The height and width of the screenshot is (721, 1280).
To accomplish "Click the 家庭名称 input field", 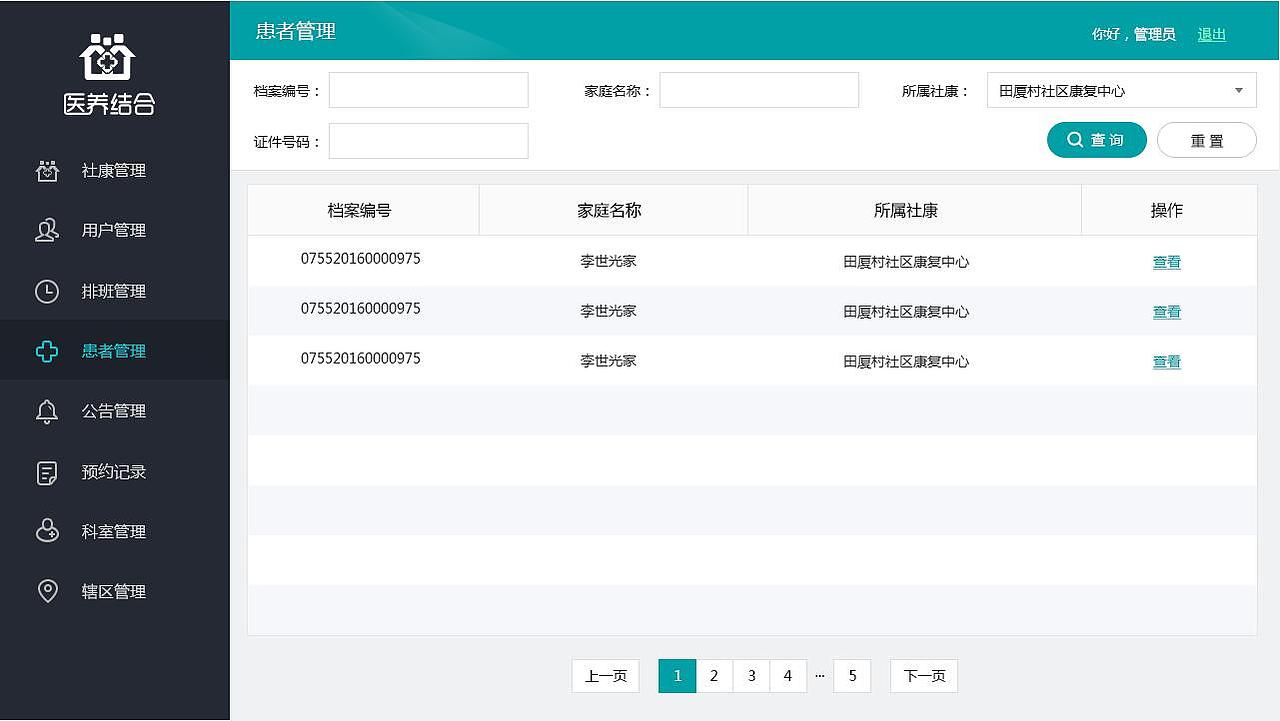I will click(x=759, y=90).
